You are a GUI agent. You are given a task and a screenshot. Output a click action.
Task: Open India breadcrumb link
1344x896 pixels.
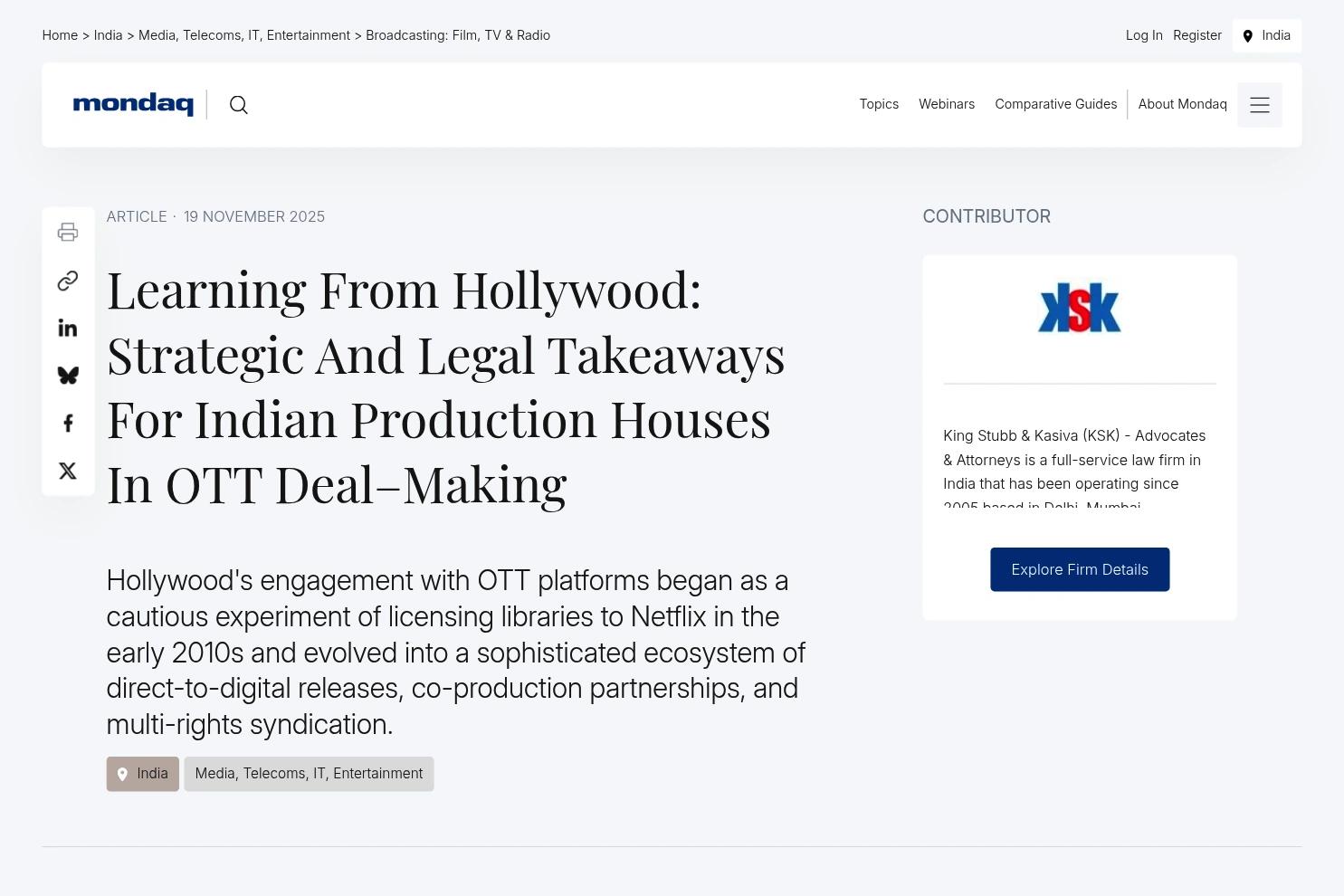[108, 35]
